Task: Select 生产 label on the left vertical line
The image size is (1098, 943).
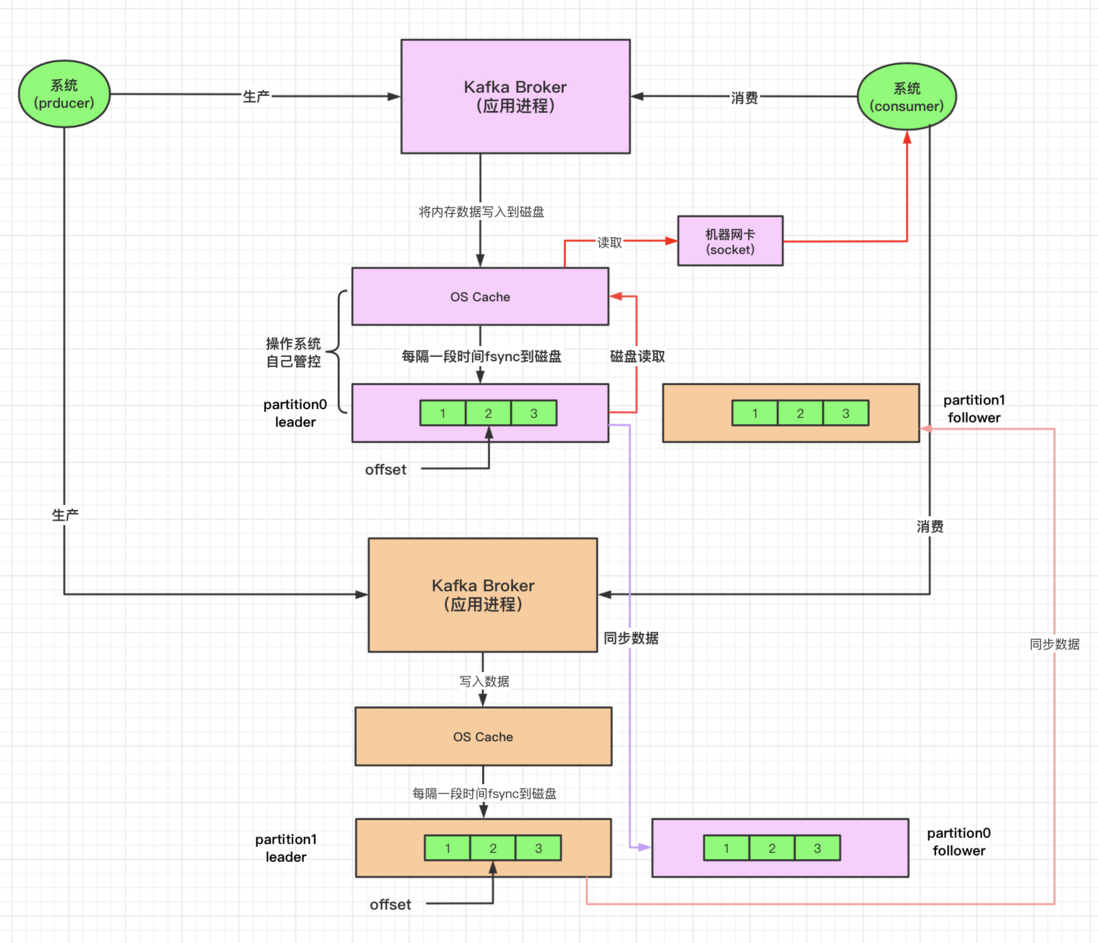Action: tap(65, 515)
